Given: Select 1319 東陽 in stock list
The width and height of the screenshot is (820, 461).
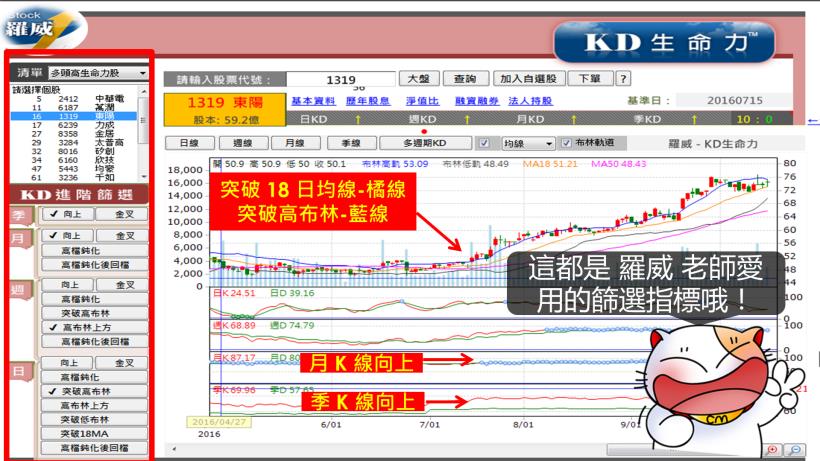Looking at the screenshot, I should click(x=75, y=116).
